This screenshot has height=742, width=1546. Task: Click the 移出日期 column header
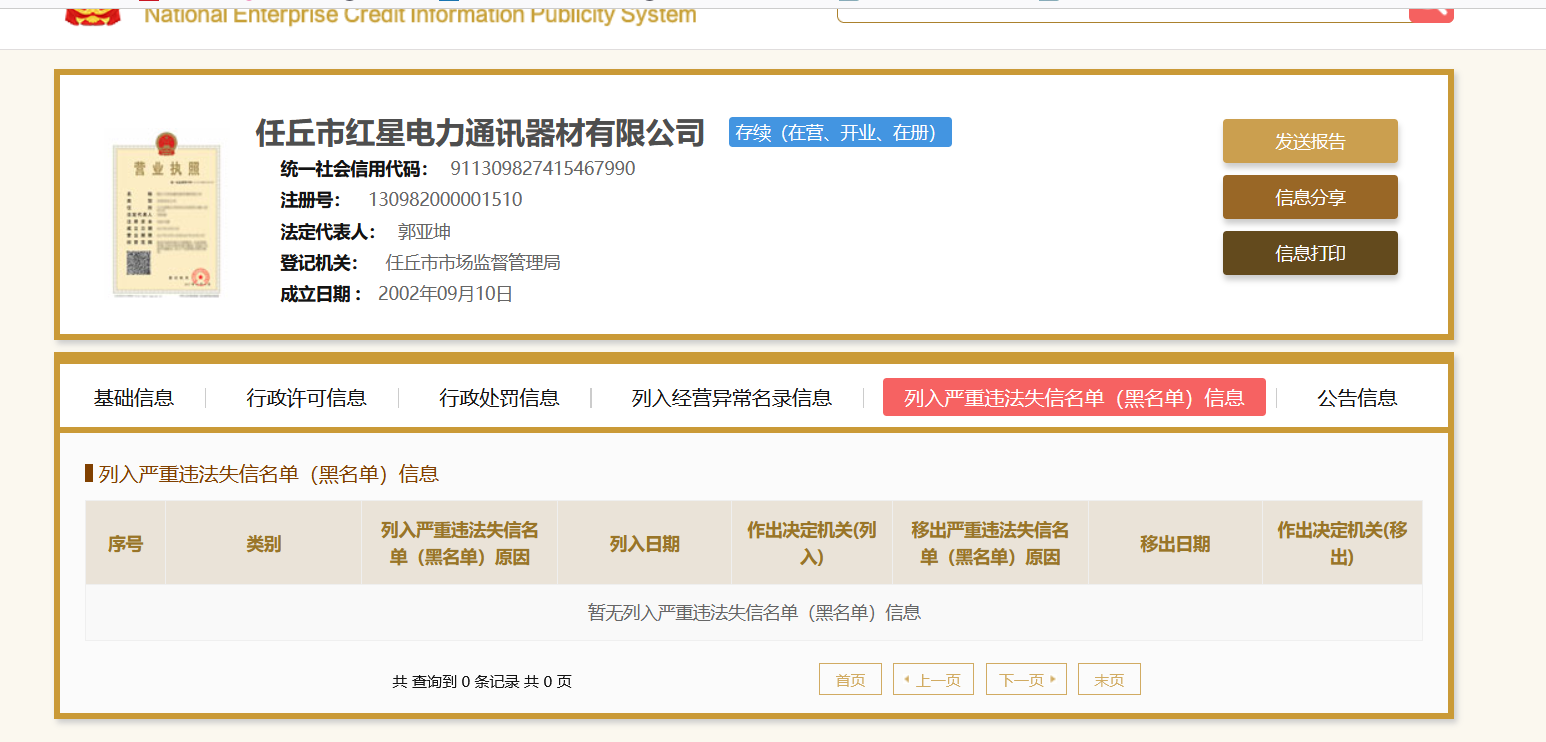tap(1175, 543)
